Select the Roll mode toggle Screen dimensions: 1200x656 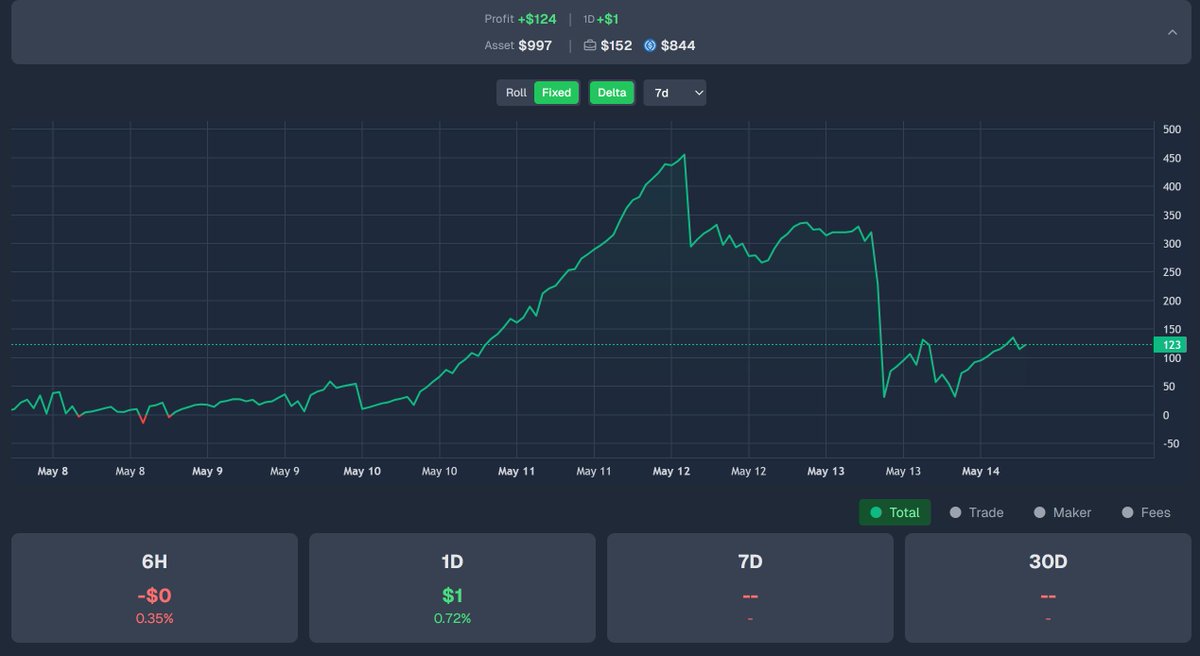point(516,93)
